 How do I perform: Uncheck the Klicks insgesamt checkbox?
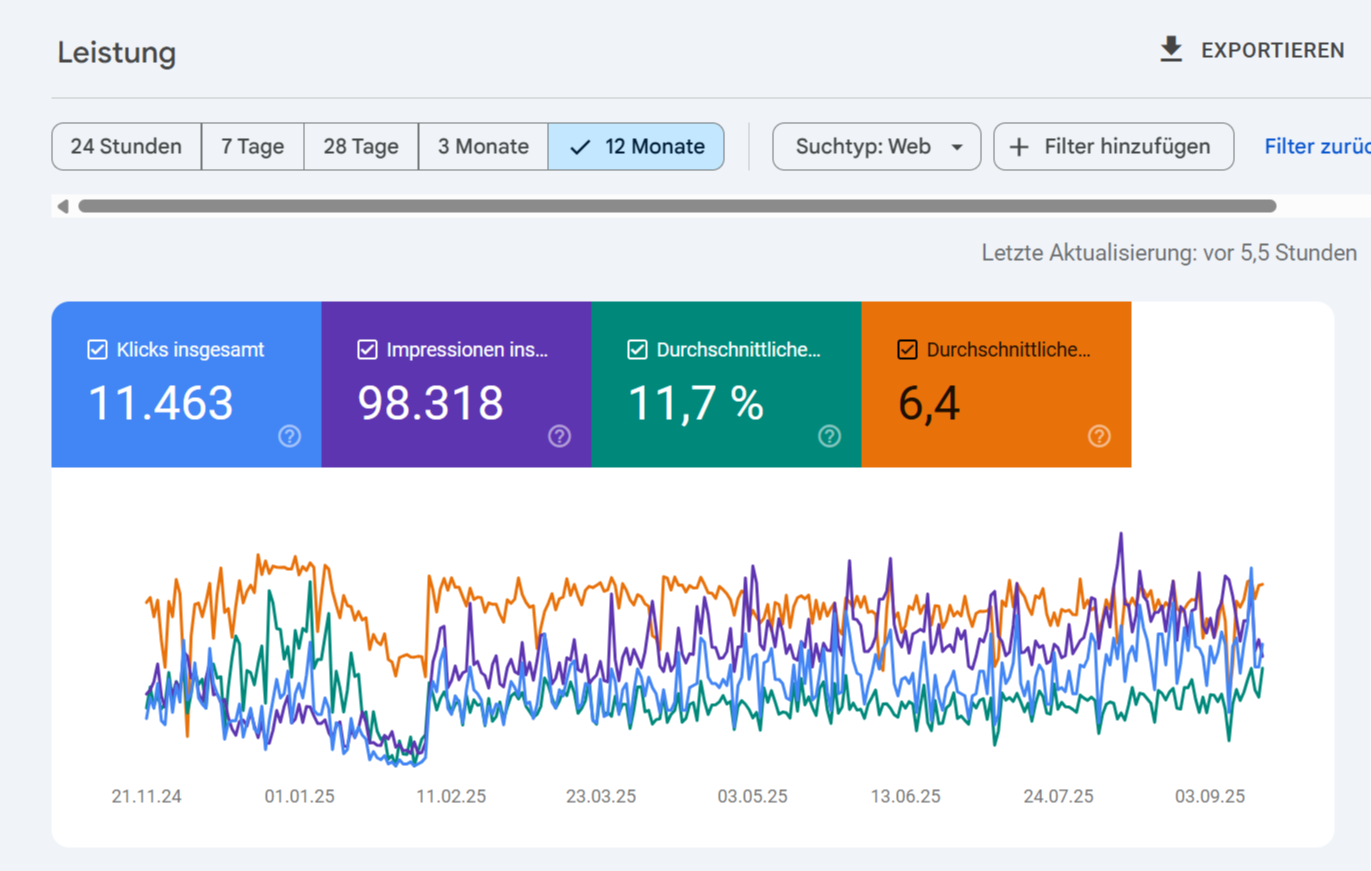point(97,350)
